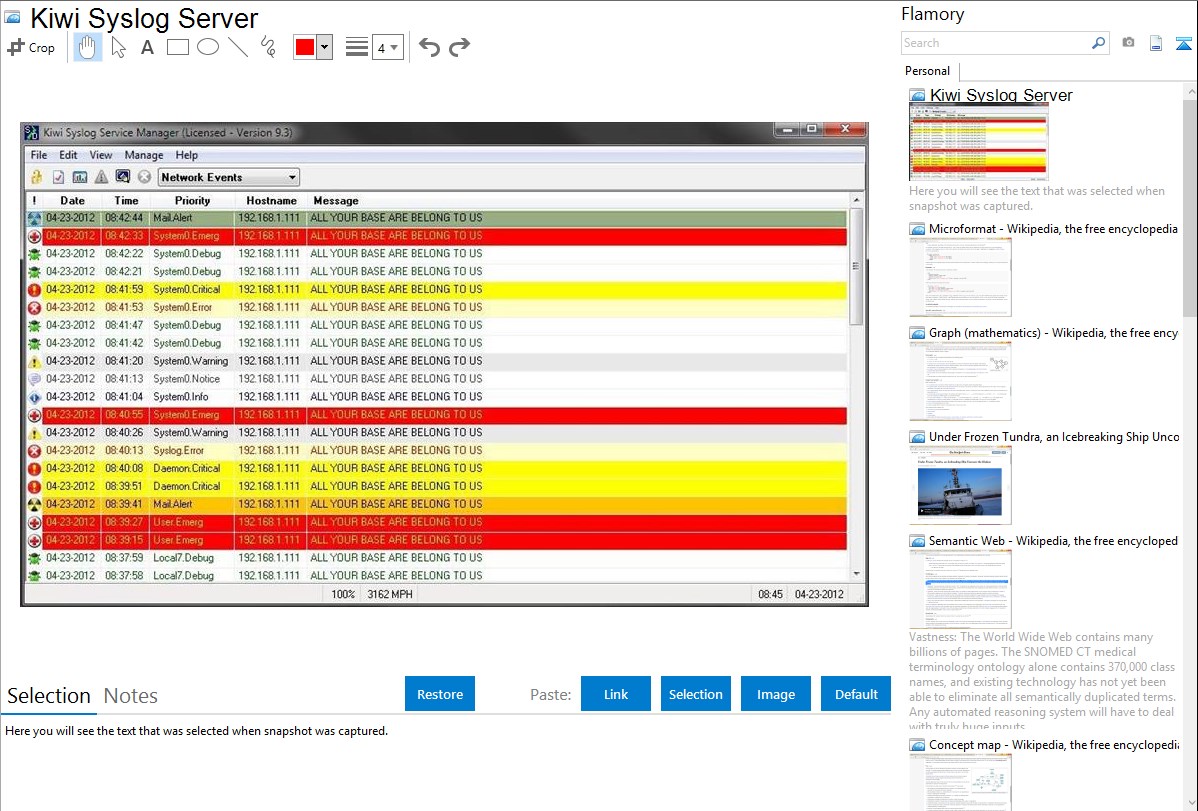Open the File menu in Kiwi Syslog

tap(38, 155)
